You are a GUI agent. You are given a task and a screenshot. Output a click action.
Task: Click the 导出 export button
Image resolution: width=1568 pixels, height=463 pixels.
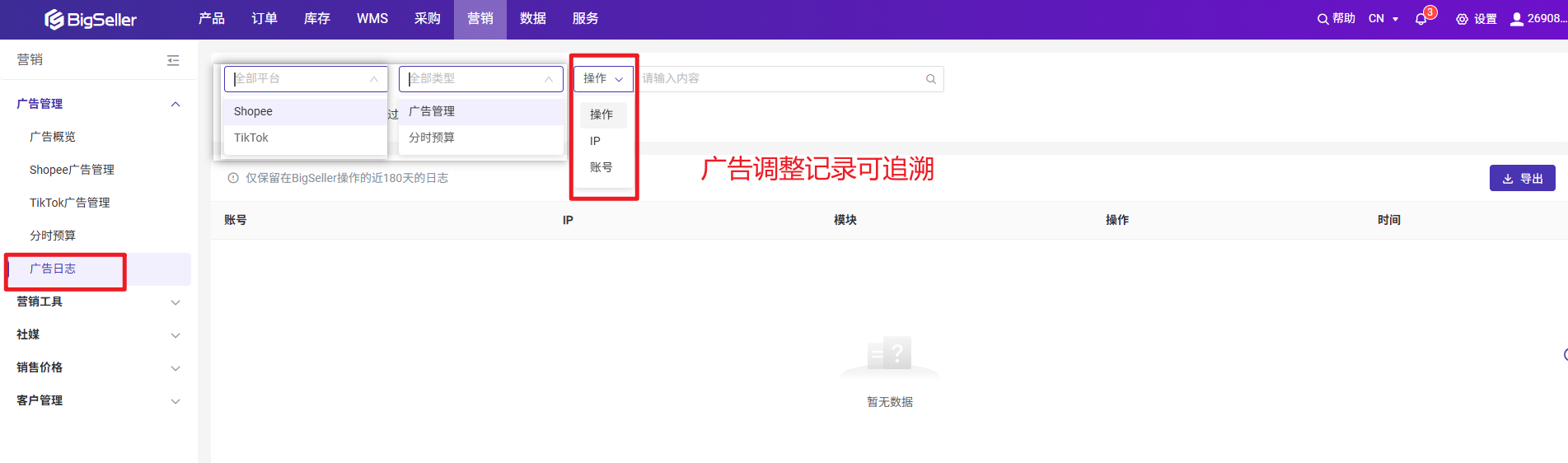[x=1522, y=179]
